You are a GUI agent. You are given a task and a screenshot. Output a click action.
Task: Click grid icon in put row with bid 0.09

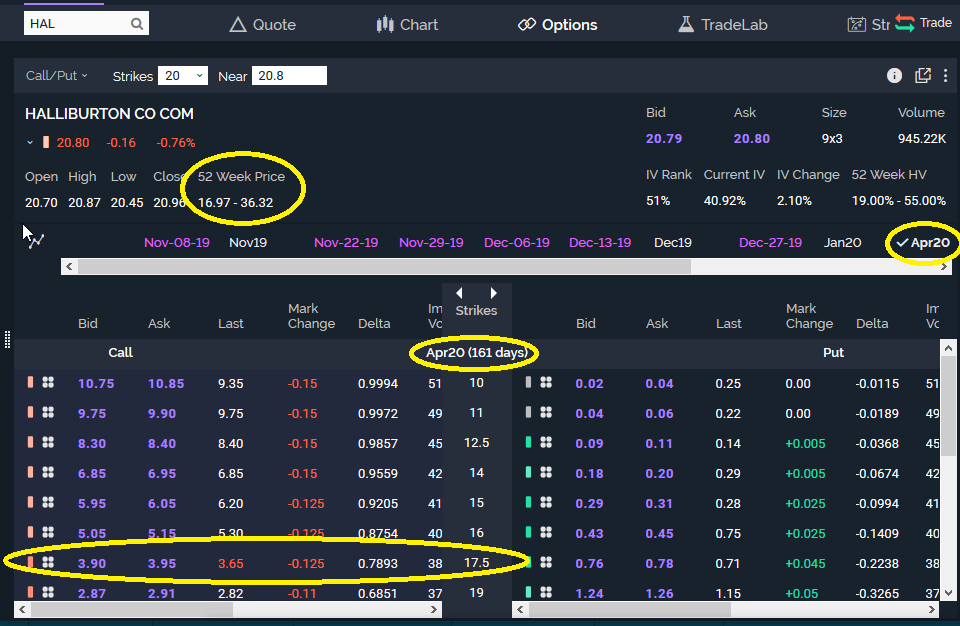[x=546, y=442]
